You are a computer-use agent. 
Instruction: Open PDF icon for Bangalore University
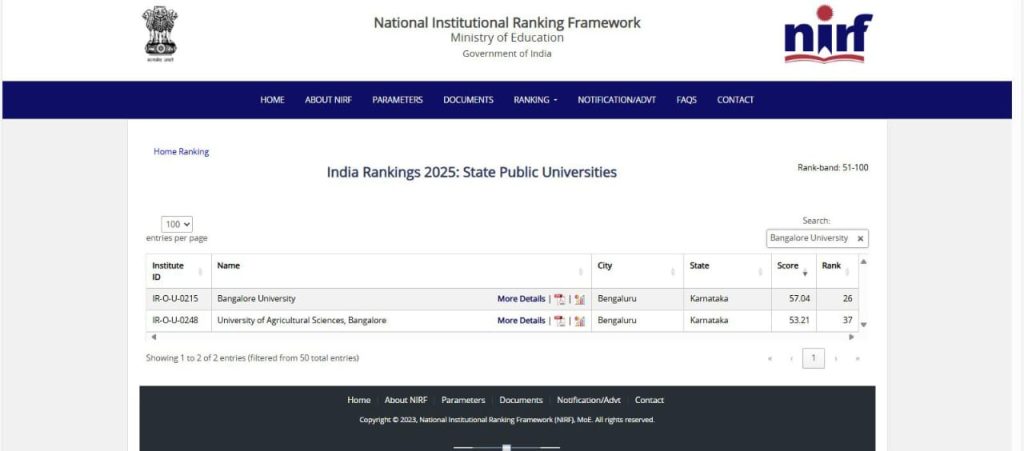560,299
